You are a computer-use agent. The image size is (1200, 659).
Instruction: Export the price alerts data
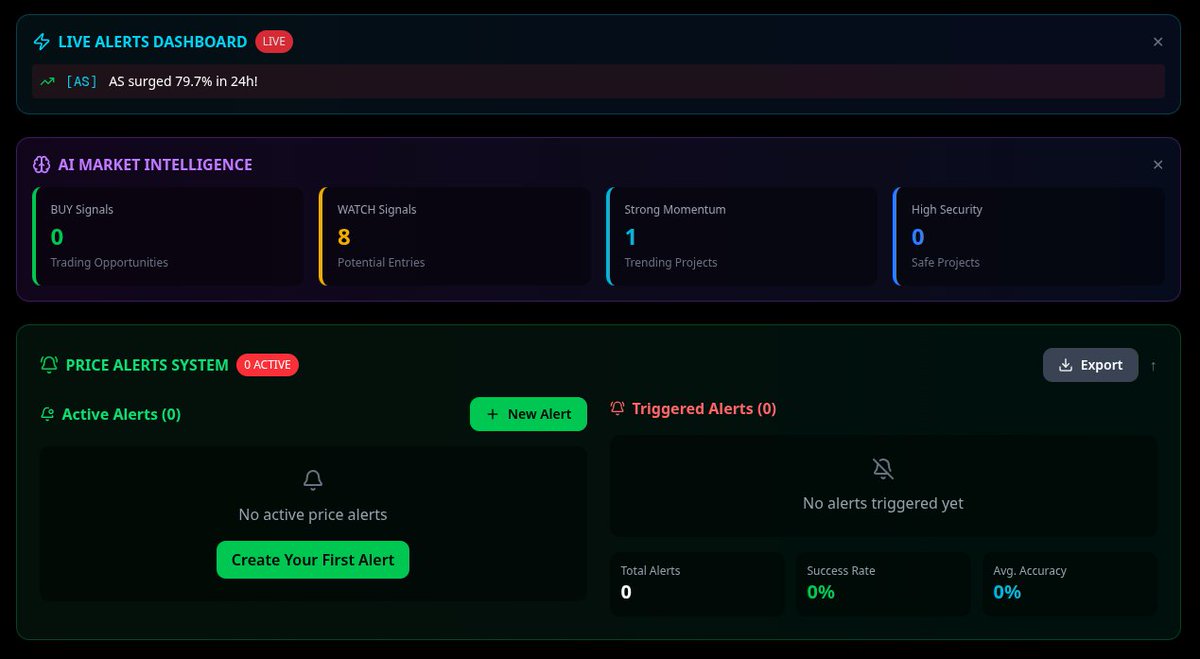pos(1090,365)
